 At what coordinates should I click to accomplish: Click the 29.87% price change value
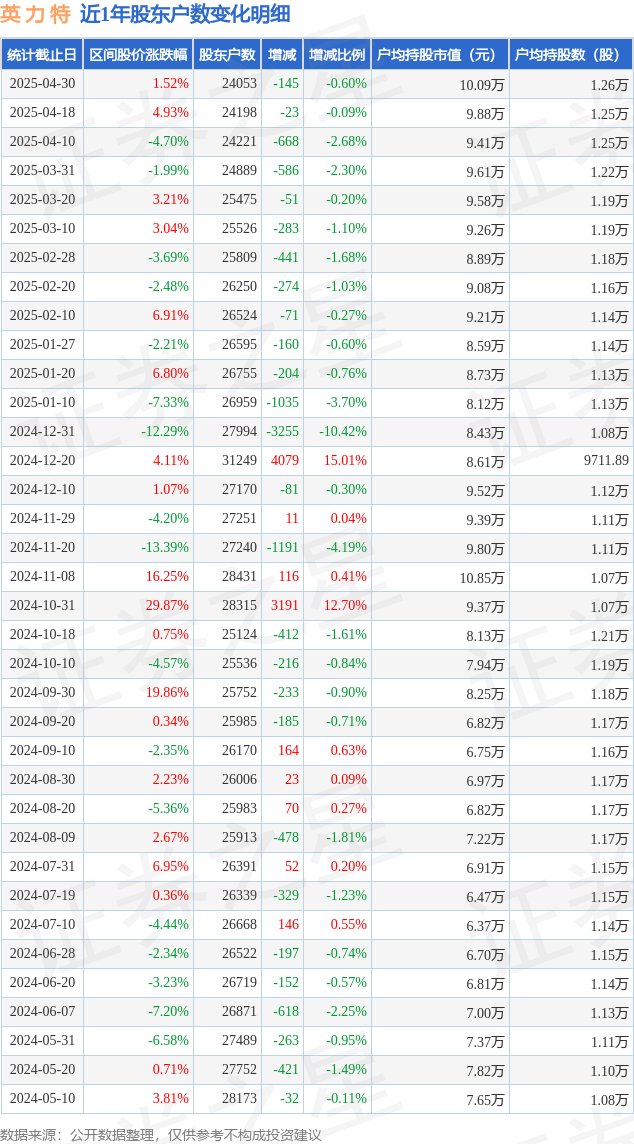[167, 606]
